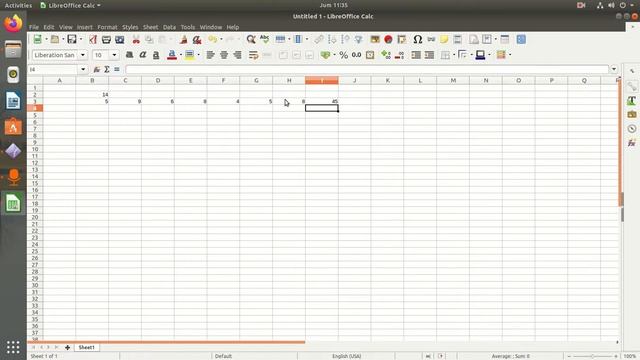Click the yellow Background Color swatch
Screen dimensions: 640x360
(x=189, y=55)
